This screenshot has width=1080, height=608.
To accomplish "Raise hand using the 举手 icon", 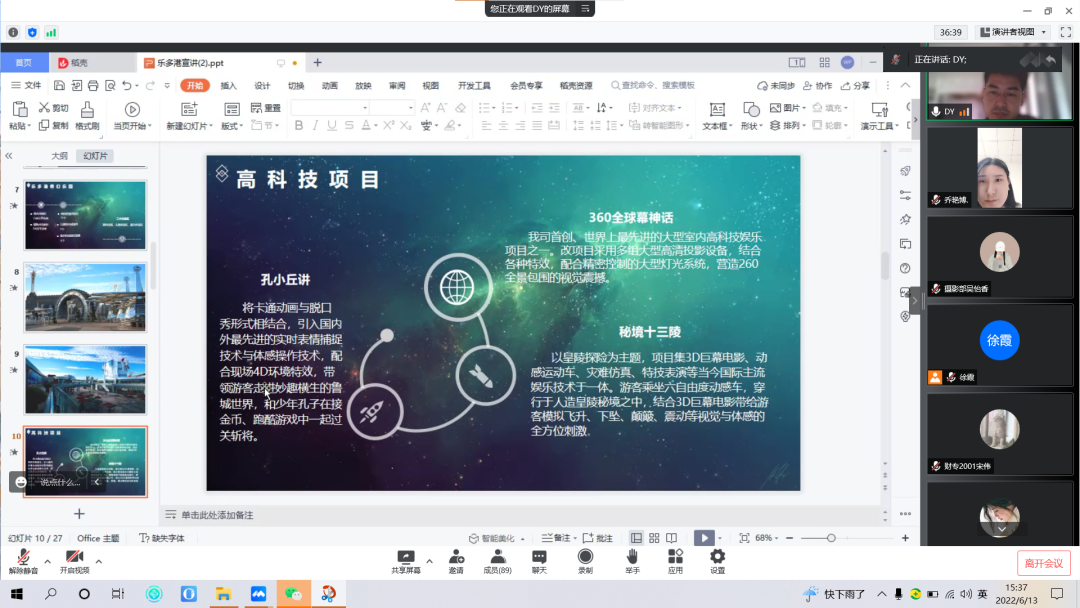I will coord(632,558).
